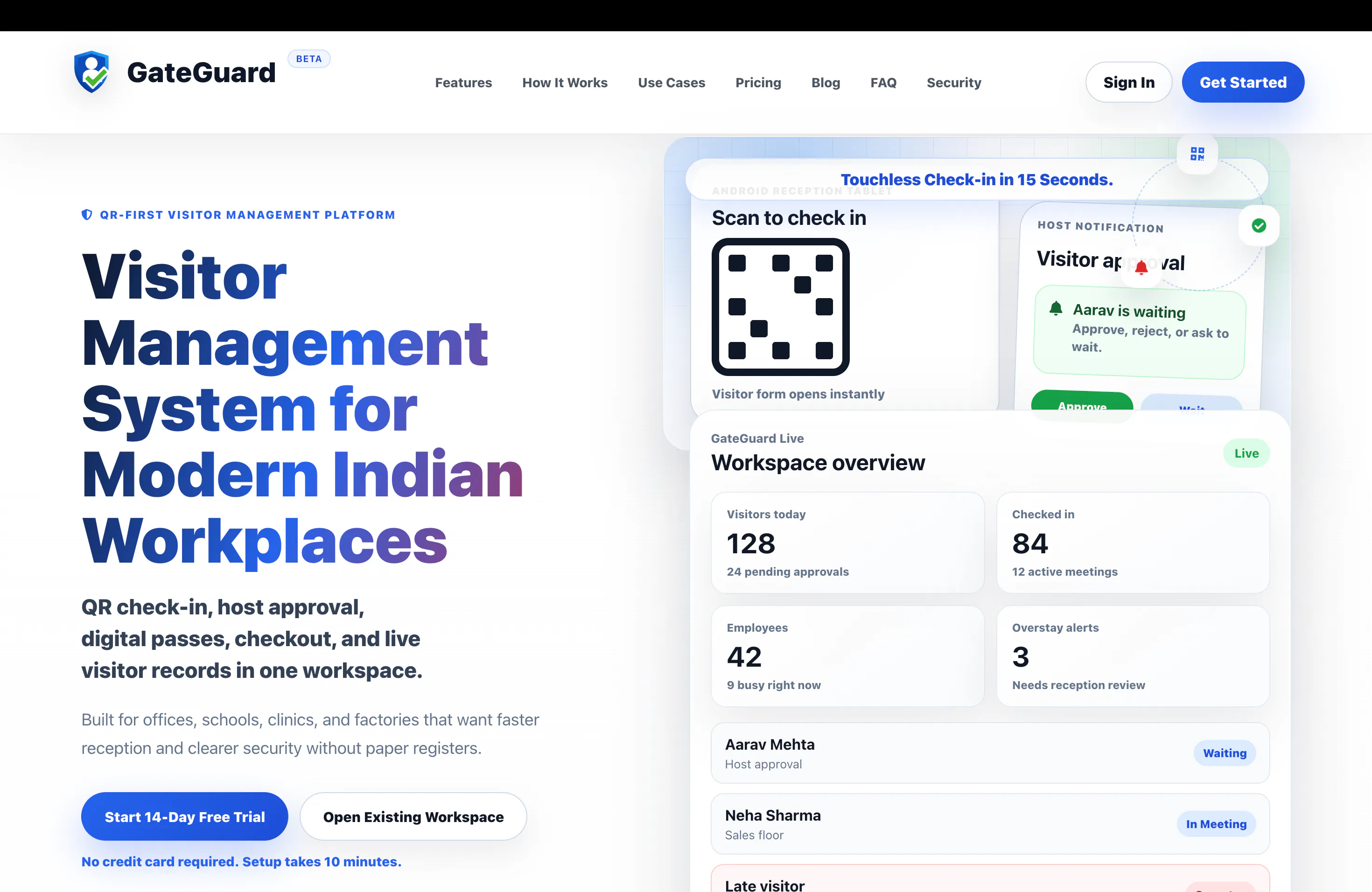Open the How It Works section link

click(565, 83)
